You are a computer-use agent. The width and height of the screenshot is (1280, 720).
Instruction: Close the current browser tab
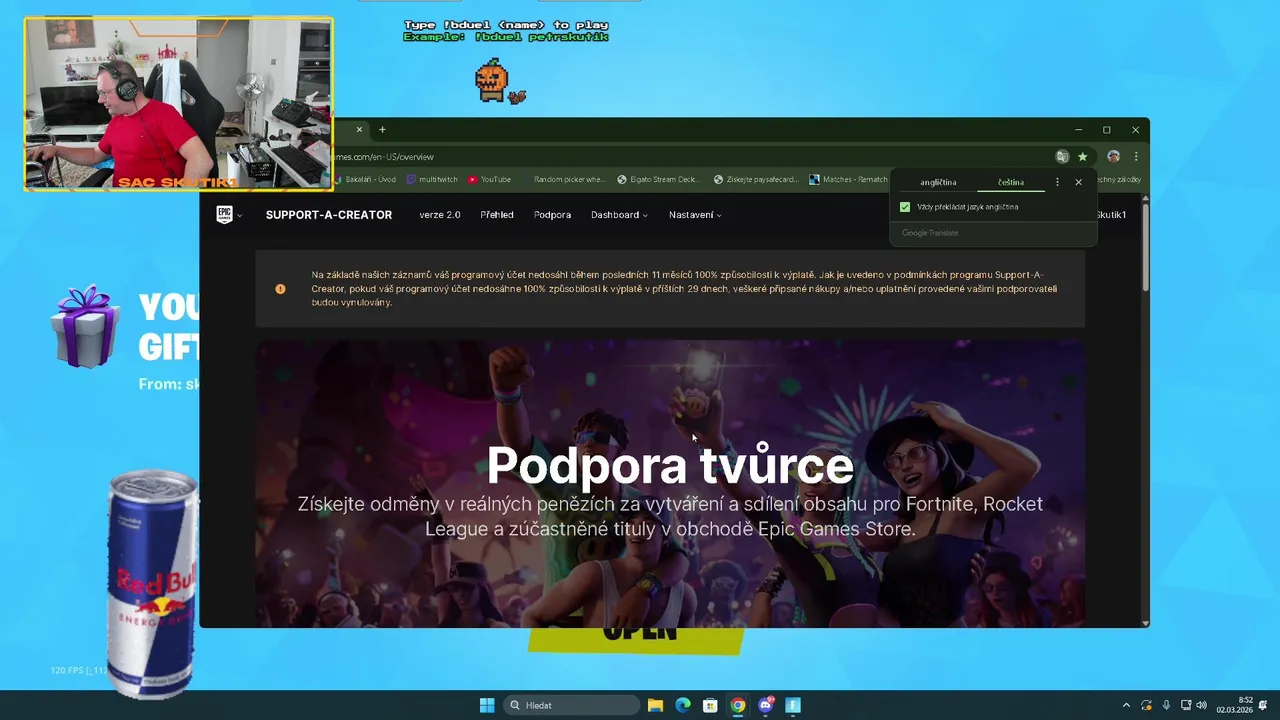359,129
